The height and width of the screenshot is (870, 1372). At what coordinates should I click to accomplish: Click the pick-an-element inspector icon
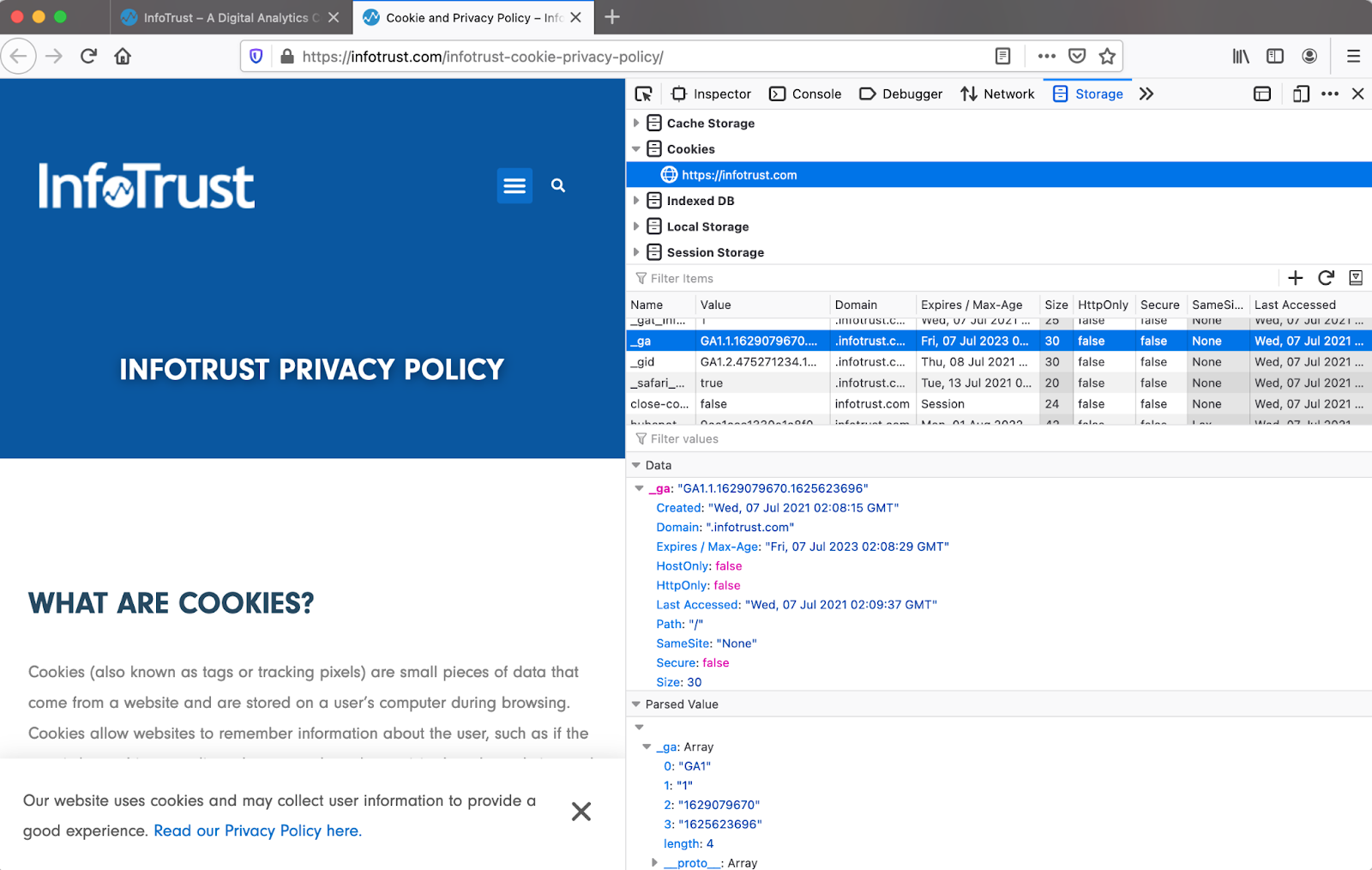pyautogui.click(x=644, y=94)
